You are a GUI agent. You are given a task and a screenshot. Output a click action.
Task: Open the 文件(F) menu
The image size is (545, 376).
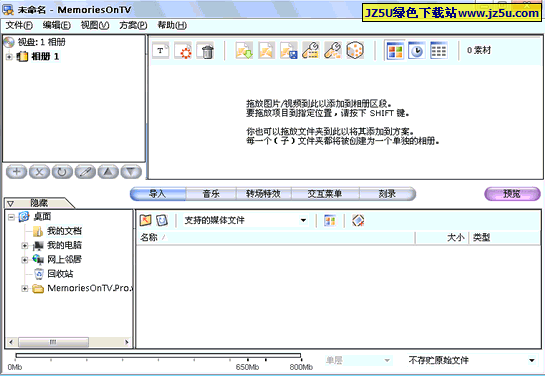[19, 25]
